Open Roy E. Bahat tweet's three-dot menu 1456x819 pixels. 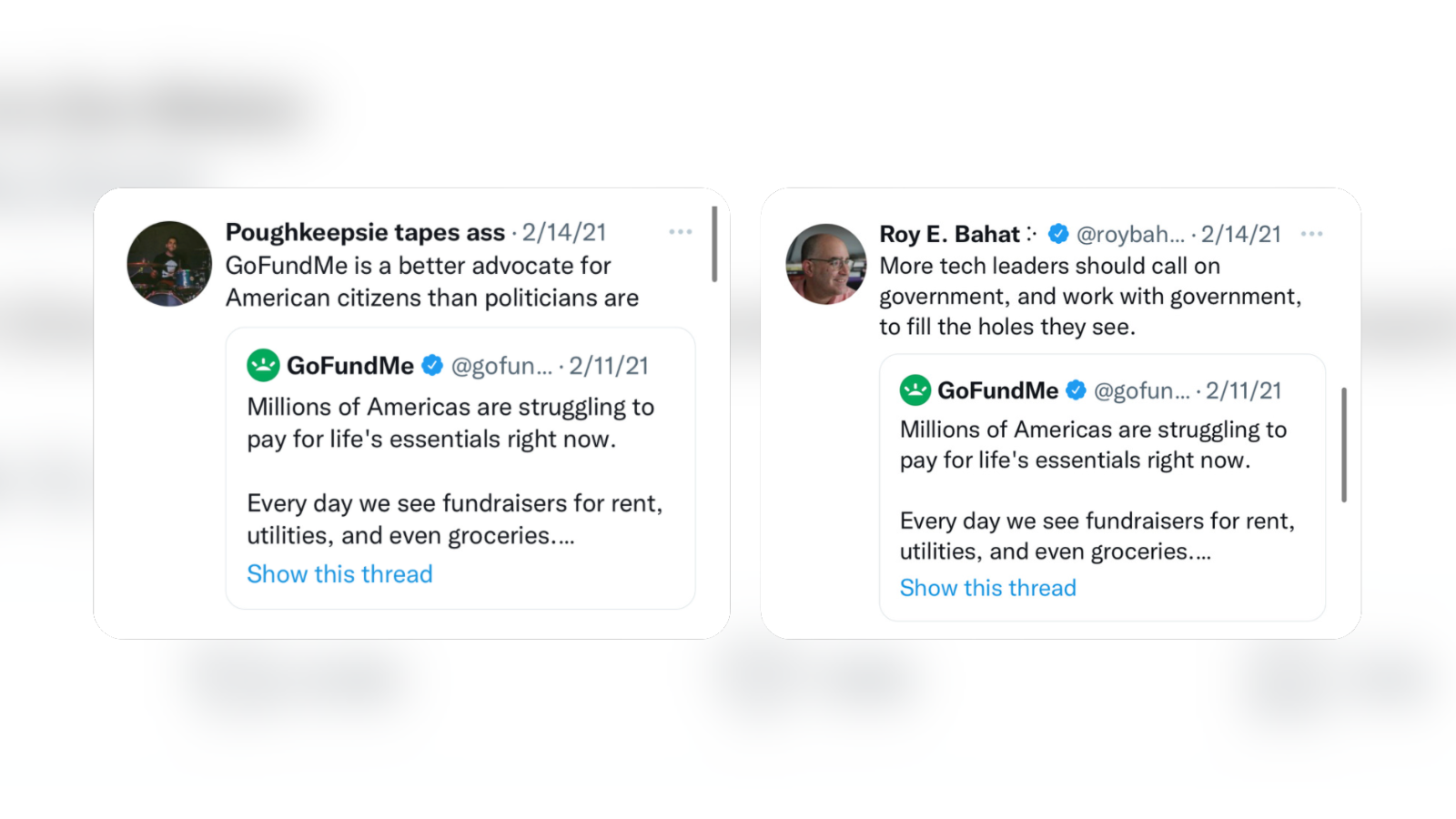1311,234
